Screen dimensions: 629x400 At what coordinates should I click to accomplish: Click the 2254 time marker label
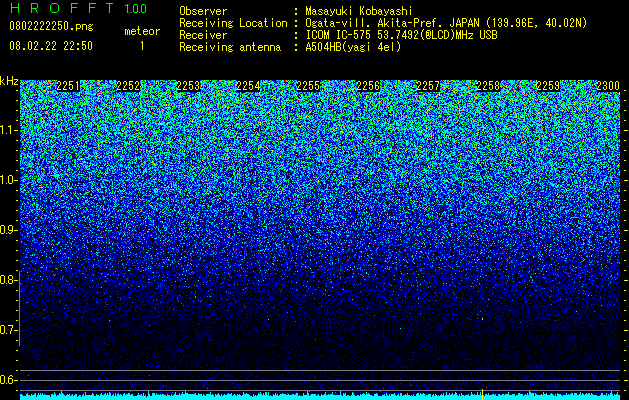pyautogui.click(x=248, y=86)
